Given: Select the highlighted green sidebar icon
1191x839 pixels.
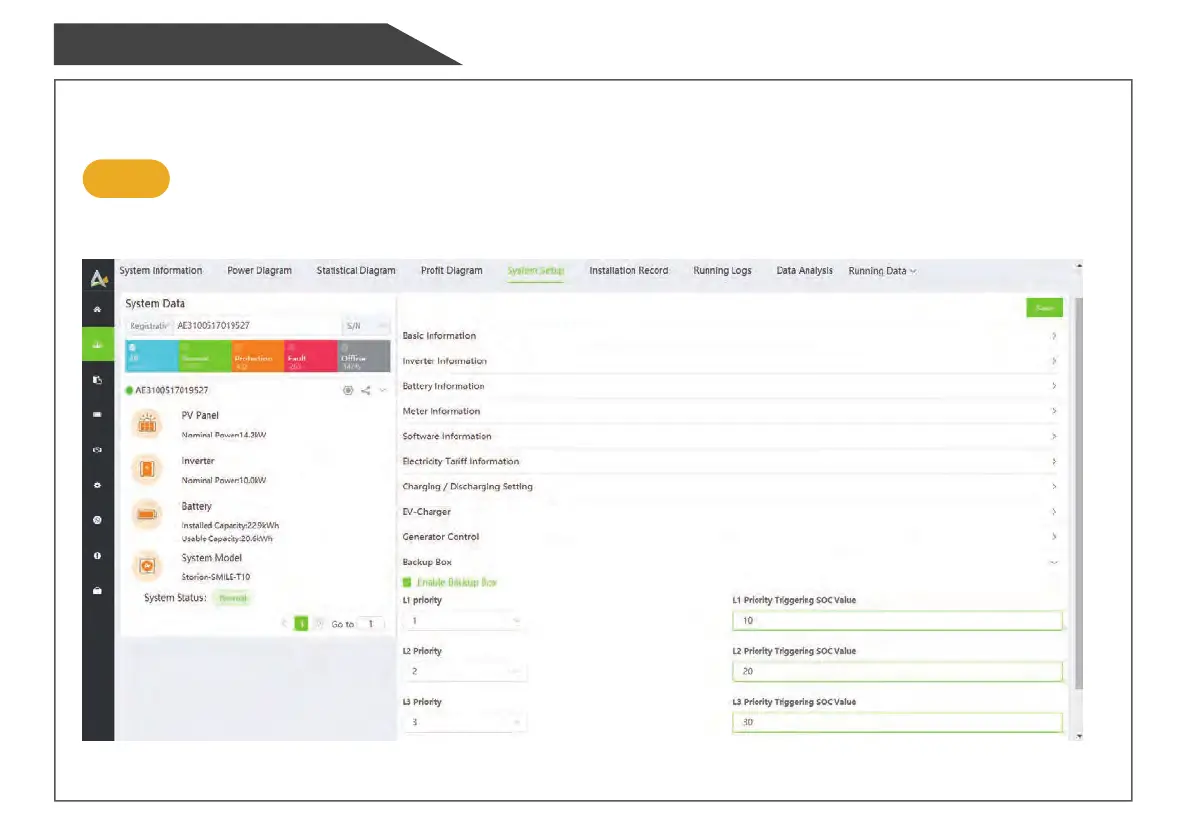Looking at the screenshot, I should click(x=98, y=345).
